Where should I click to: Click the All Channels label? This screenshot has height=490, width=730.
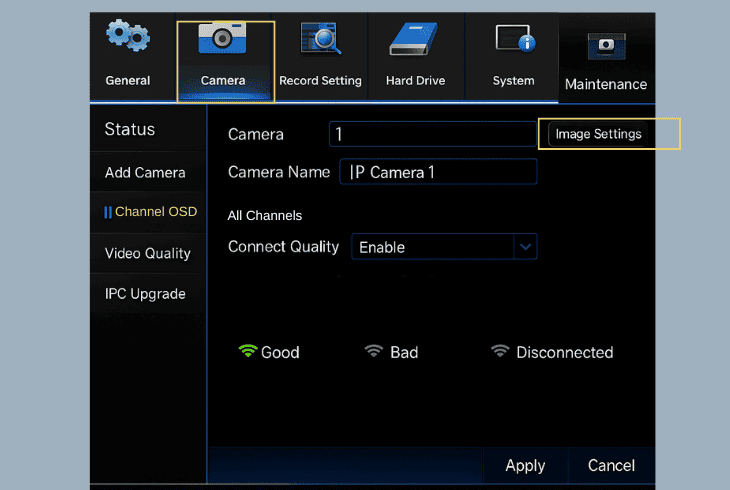pos(264,216)
